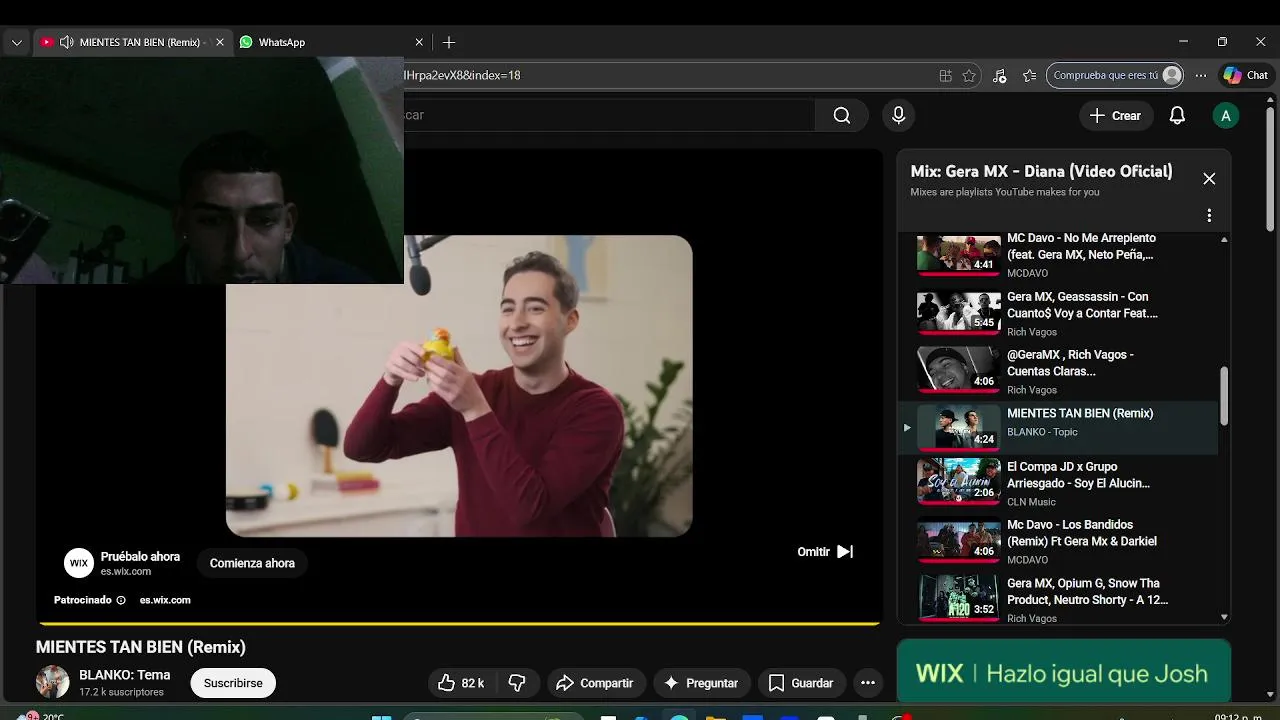Viewport: 1280px width, 720px height.
Task: Open the Edge apps icon in address bar
Action: [x=945, y=75]
